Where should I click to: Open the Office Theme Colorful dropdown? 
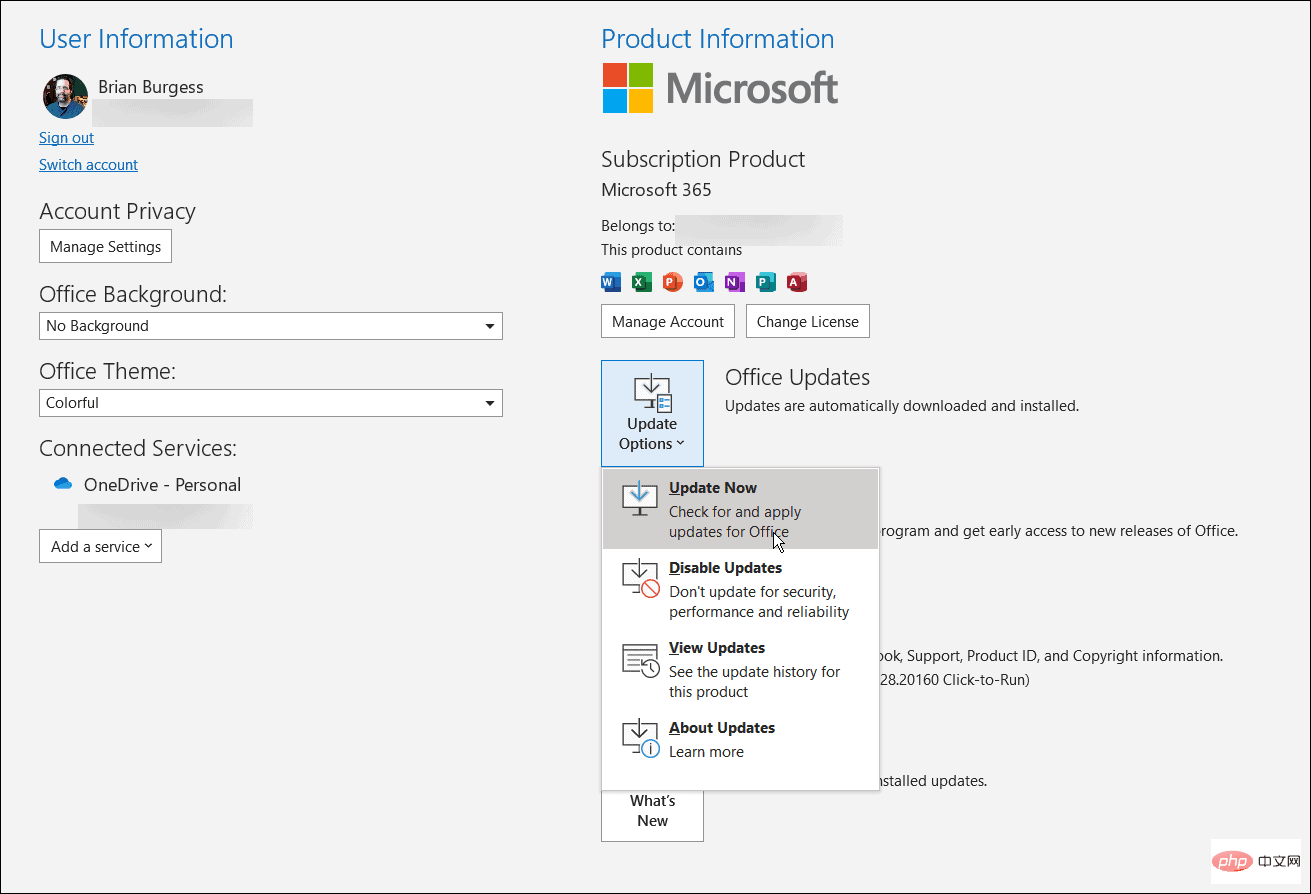(x=271, y=403)
